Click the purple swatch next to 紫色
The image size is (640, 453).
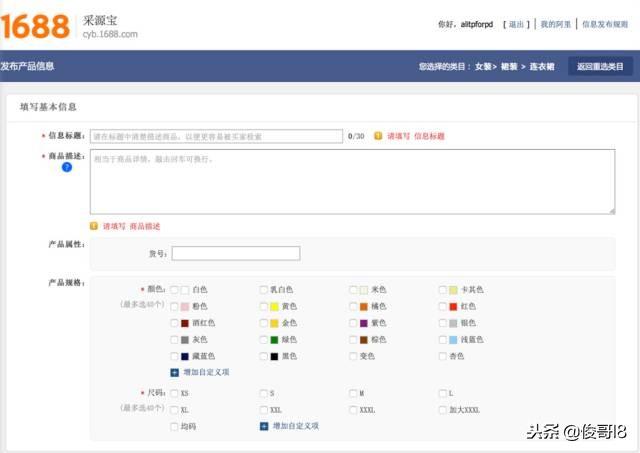[364, 323]
